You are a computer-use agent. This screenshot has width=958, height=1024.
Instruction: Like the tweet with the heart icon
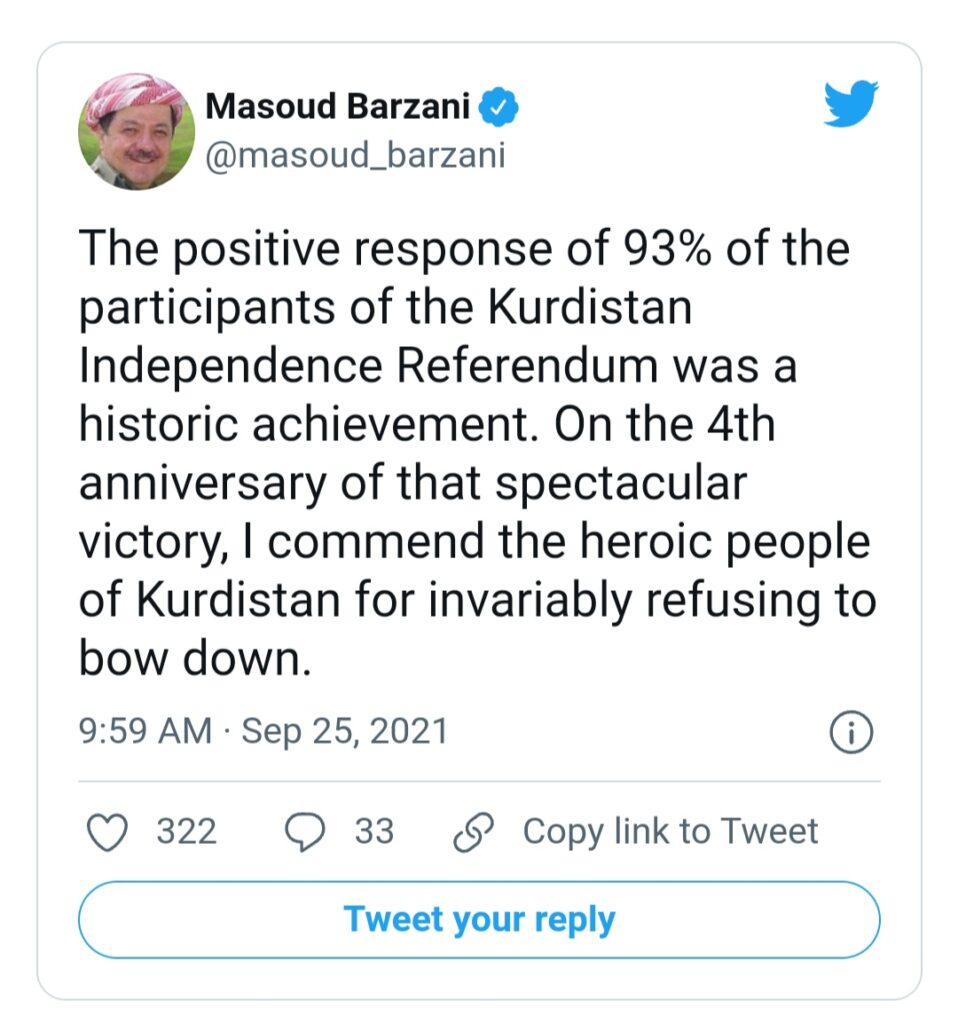[108, 832]
